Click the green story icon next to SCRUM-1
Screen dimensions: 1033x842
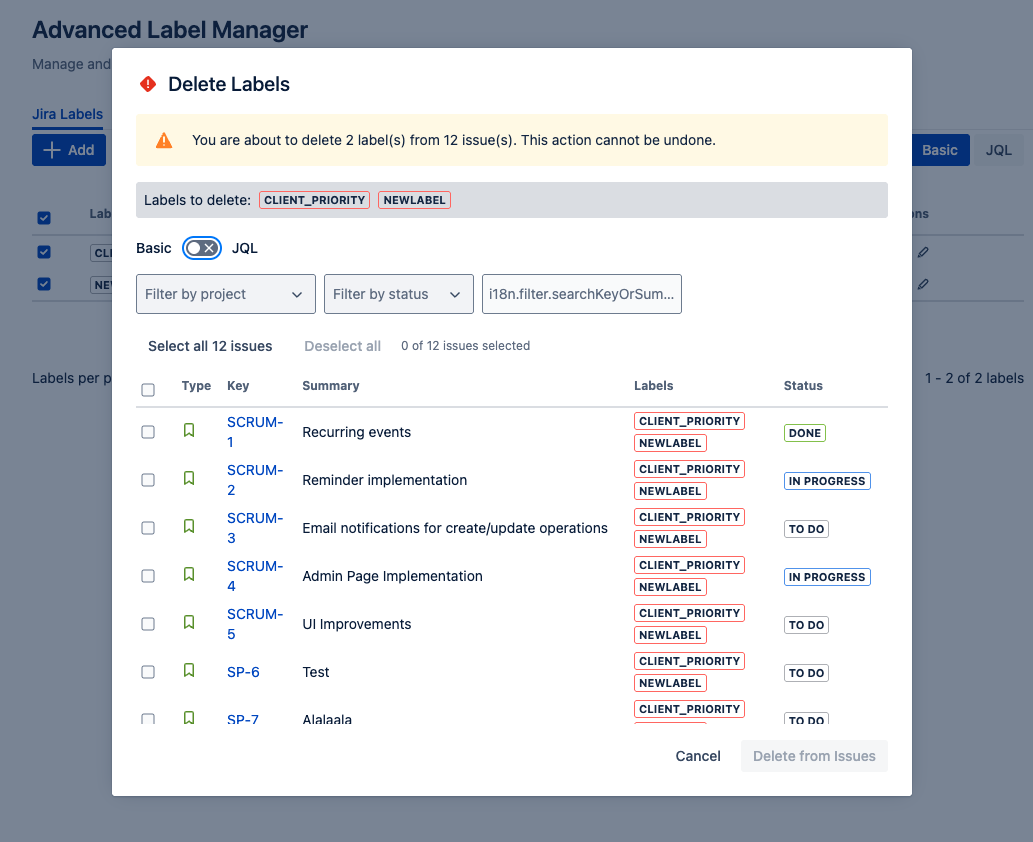click(x=189, y=431)
